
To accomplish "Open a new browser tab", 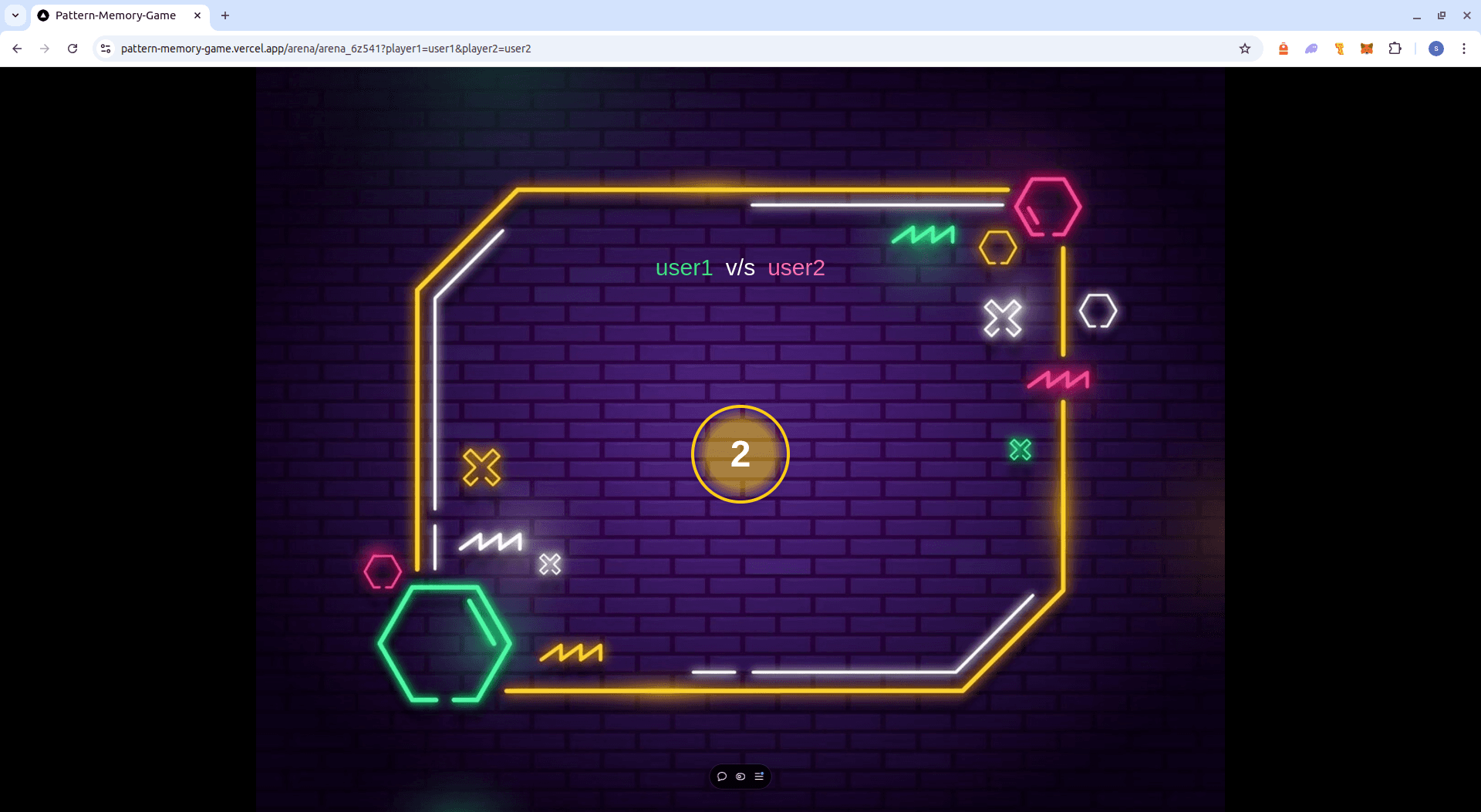I will tap(225, 15).
